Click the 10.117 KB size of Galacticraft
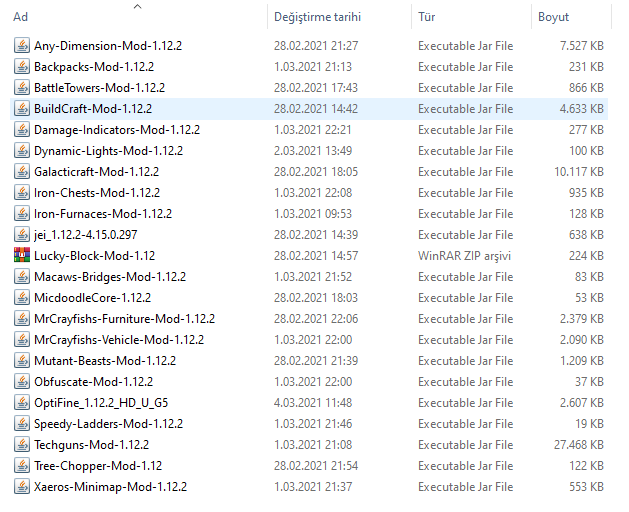Viewport: 629px width, 512px height. pyautogui.click(x=578, y=172)
